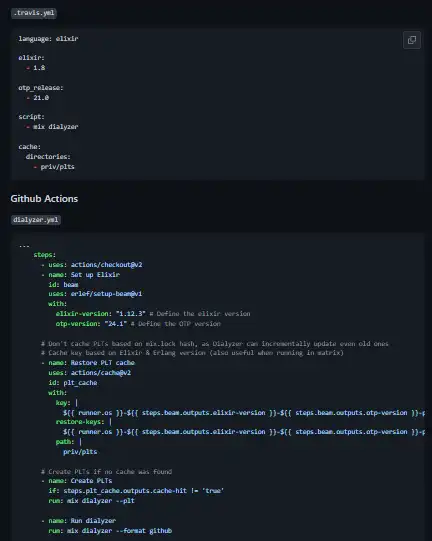
Task: Click the Github Actions heading
Action: 44,199
